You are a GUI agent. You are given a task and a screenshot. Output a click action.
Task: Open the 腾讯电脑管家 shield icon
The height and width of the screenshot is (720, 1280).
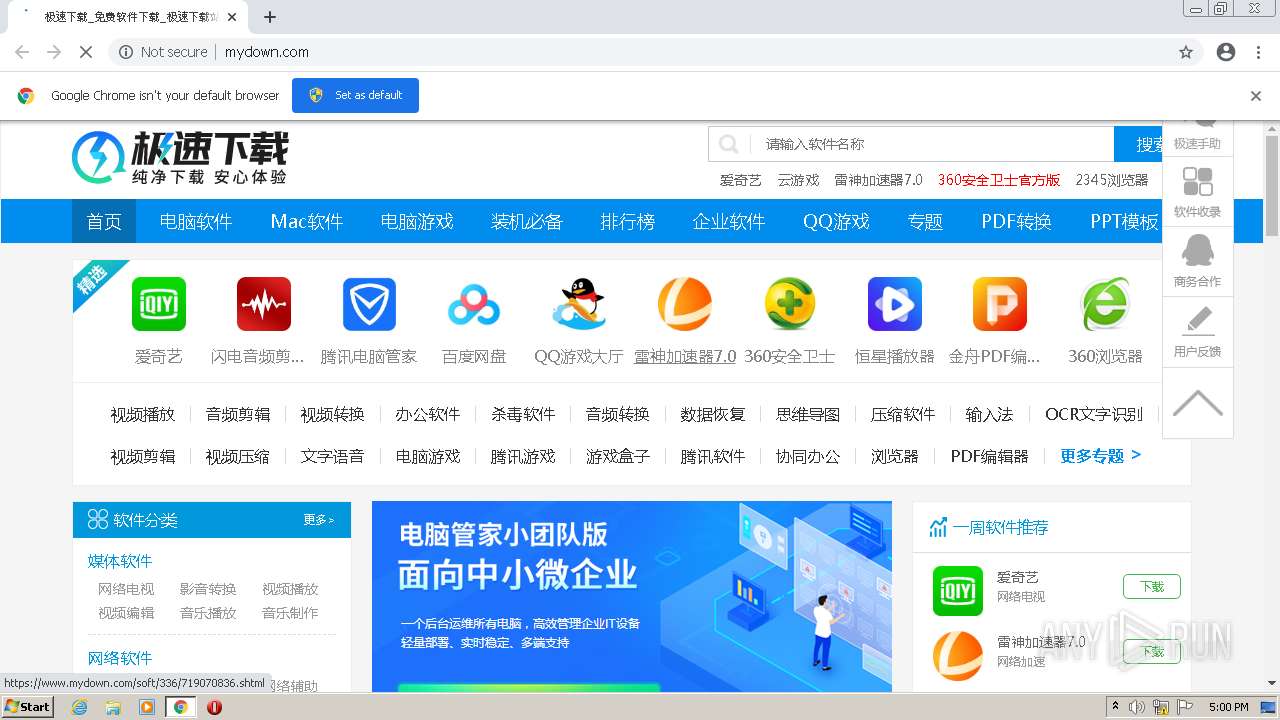(x=369, y=304)
